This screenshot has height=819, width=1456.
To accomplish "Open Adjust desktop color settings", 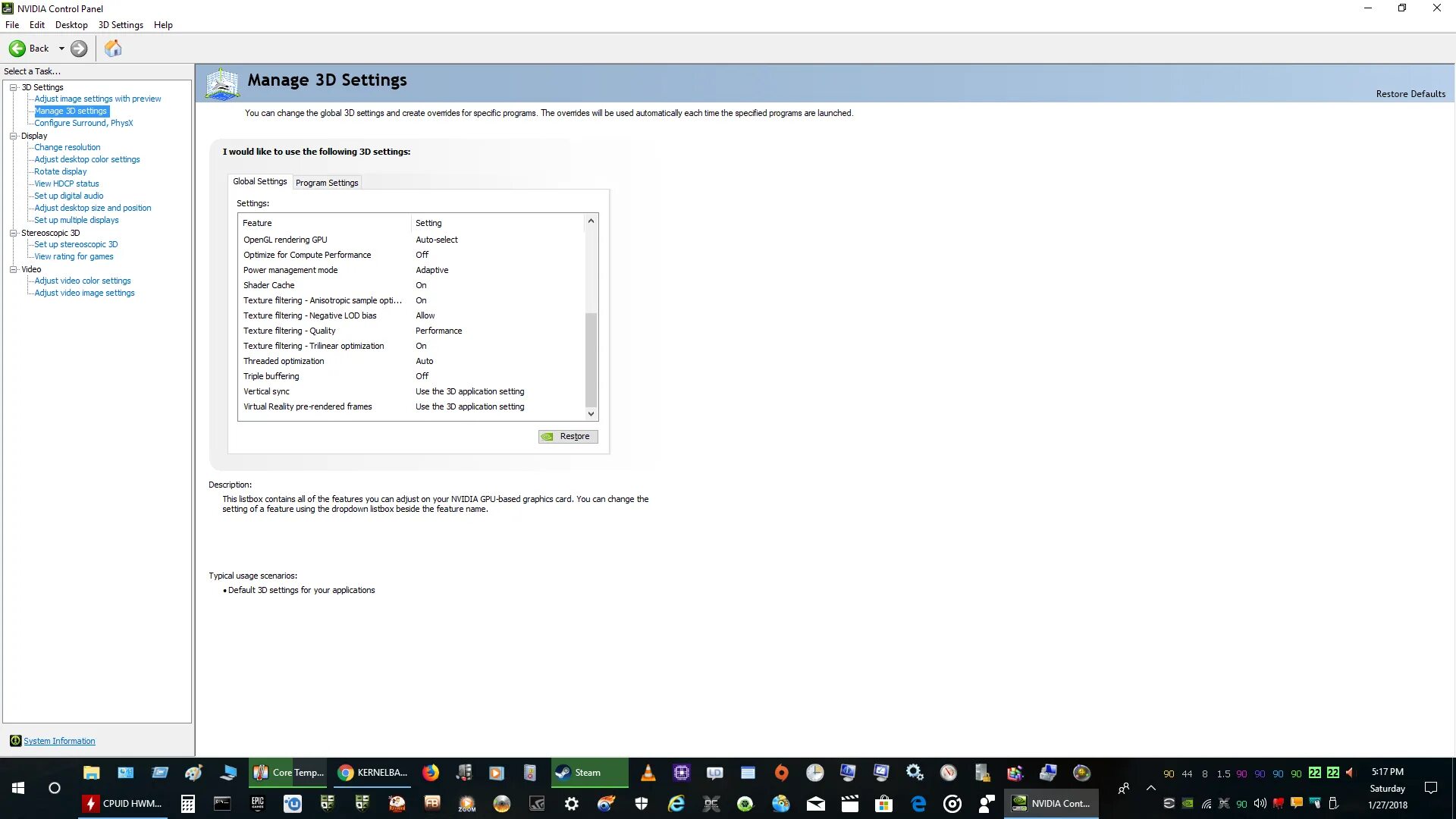I will (87, 159).
